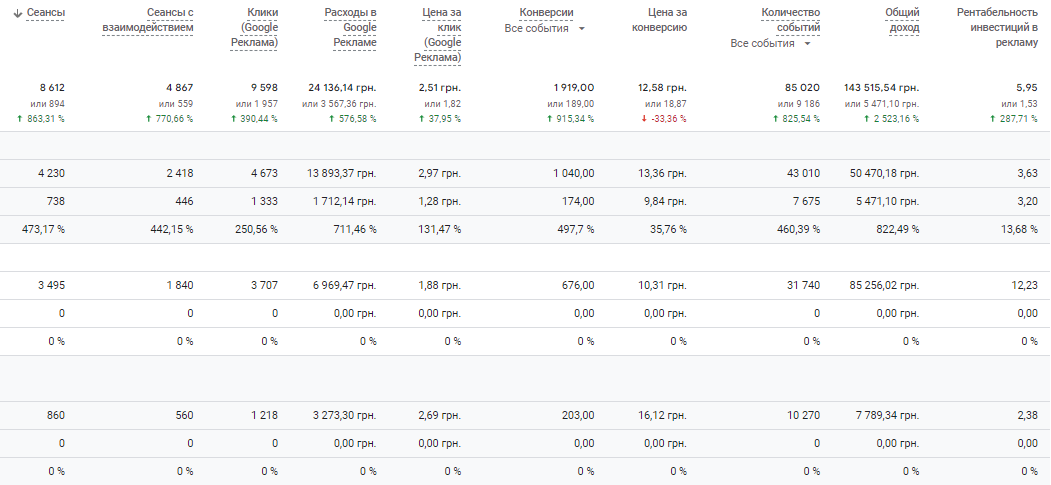Select cell 3 273,30 грн.
1051x485 pixels.
point(345,415)
